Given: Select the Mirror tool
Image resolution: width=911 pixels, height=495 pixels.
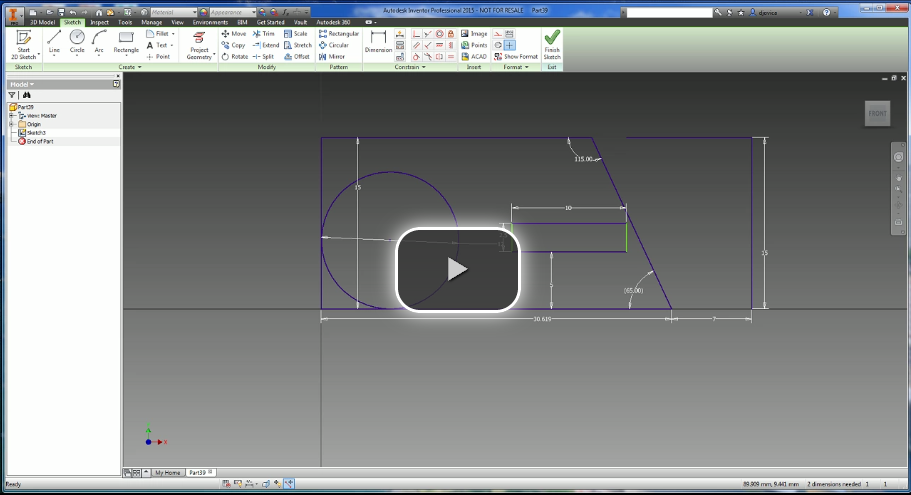Looking at the screenshot, I should [332, 57].
